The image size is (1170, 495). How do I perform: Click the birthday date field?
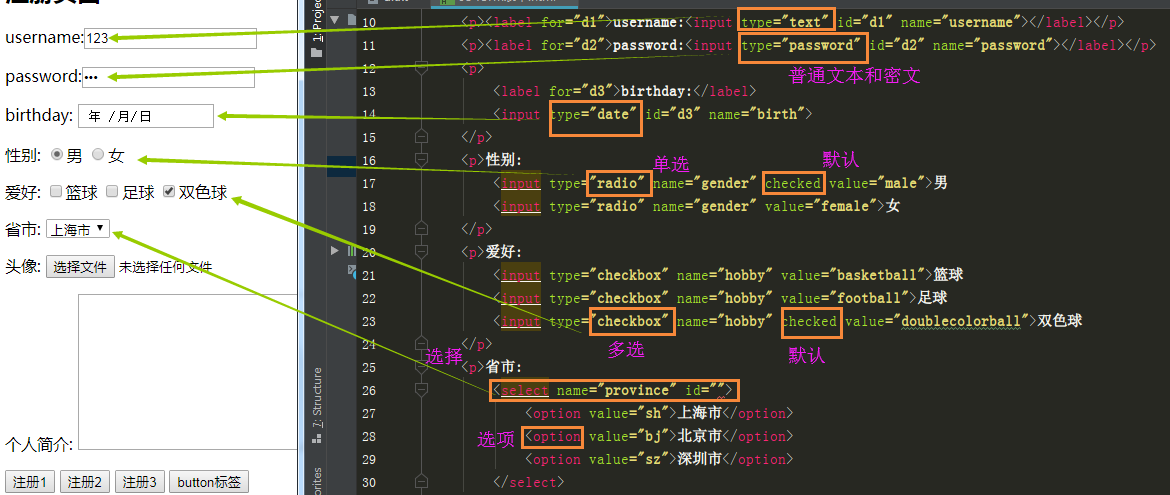click(146, 116)
